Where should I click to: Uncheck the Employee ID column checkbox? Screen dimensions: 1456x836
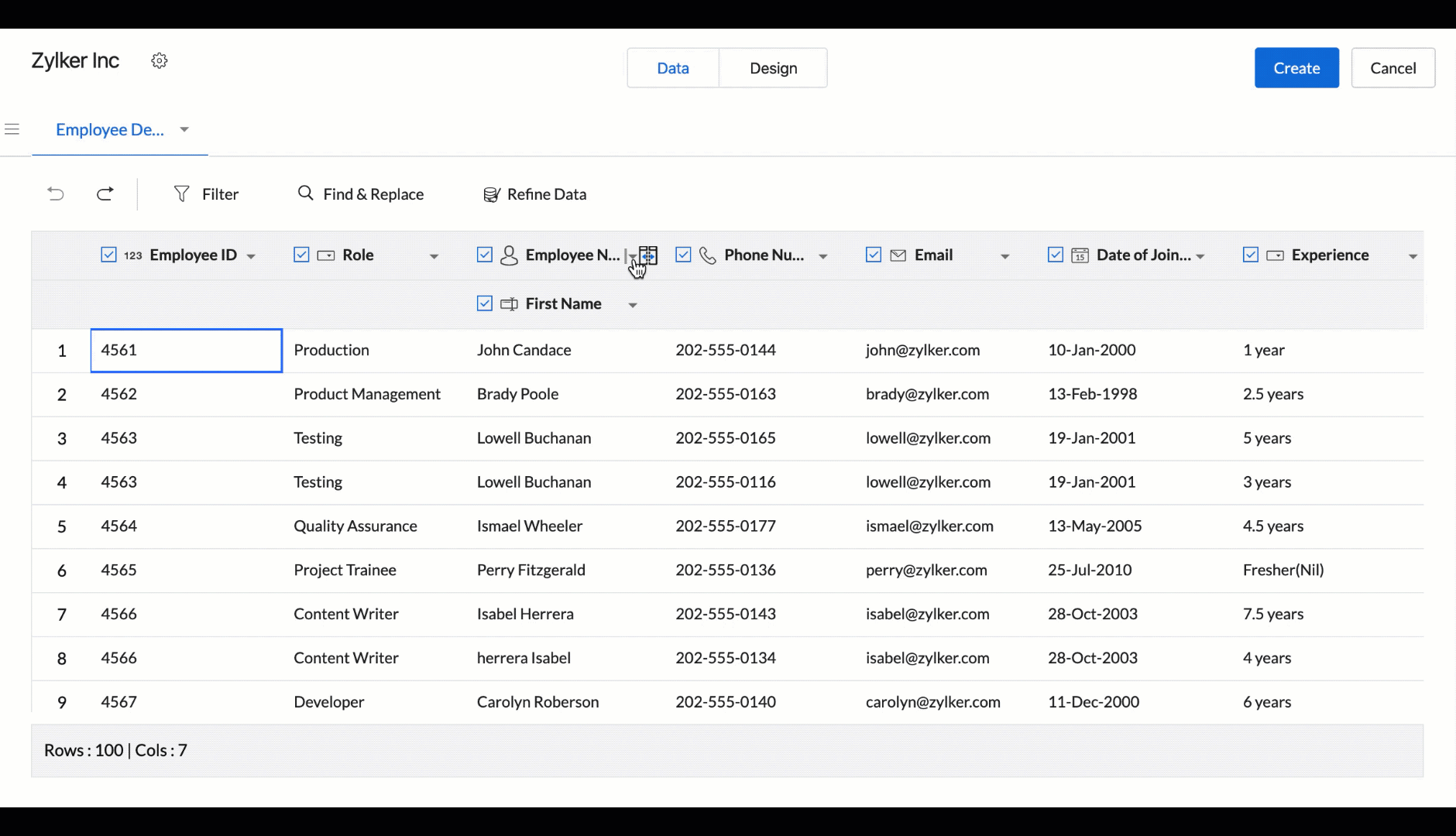(x=108, y=255)
